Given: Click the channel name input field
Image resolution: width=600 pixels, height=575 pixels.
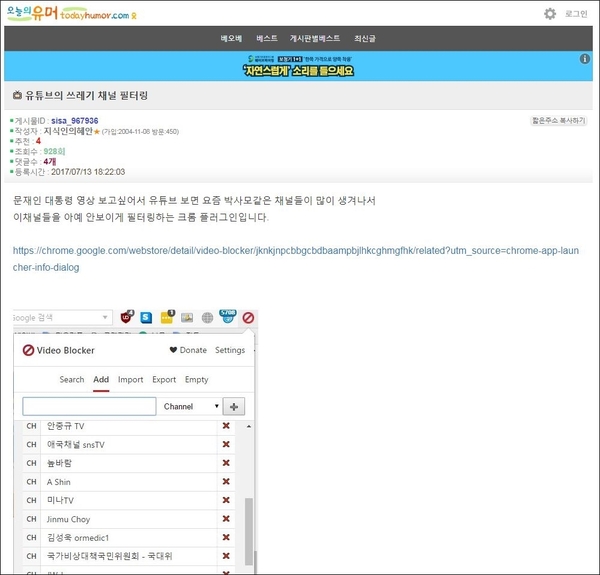Looking at the screenshot, I should [89, 406].
